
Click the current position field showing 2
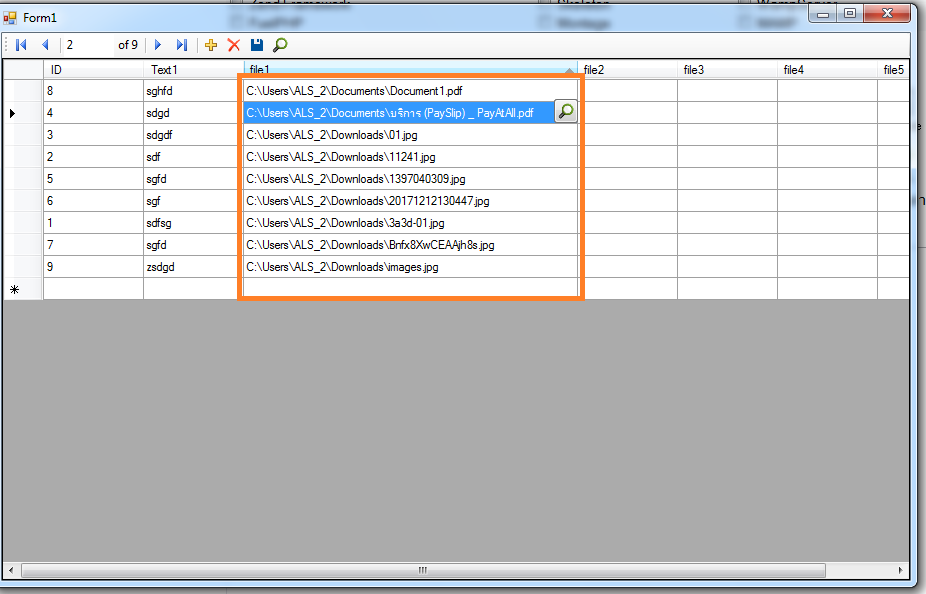(x=88, y=45)
